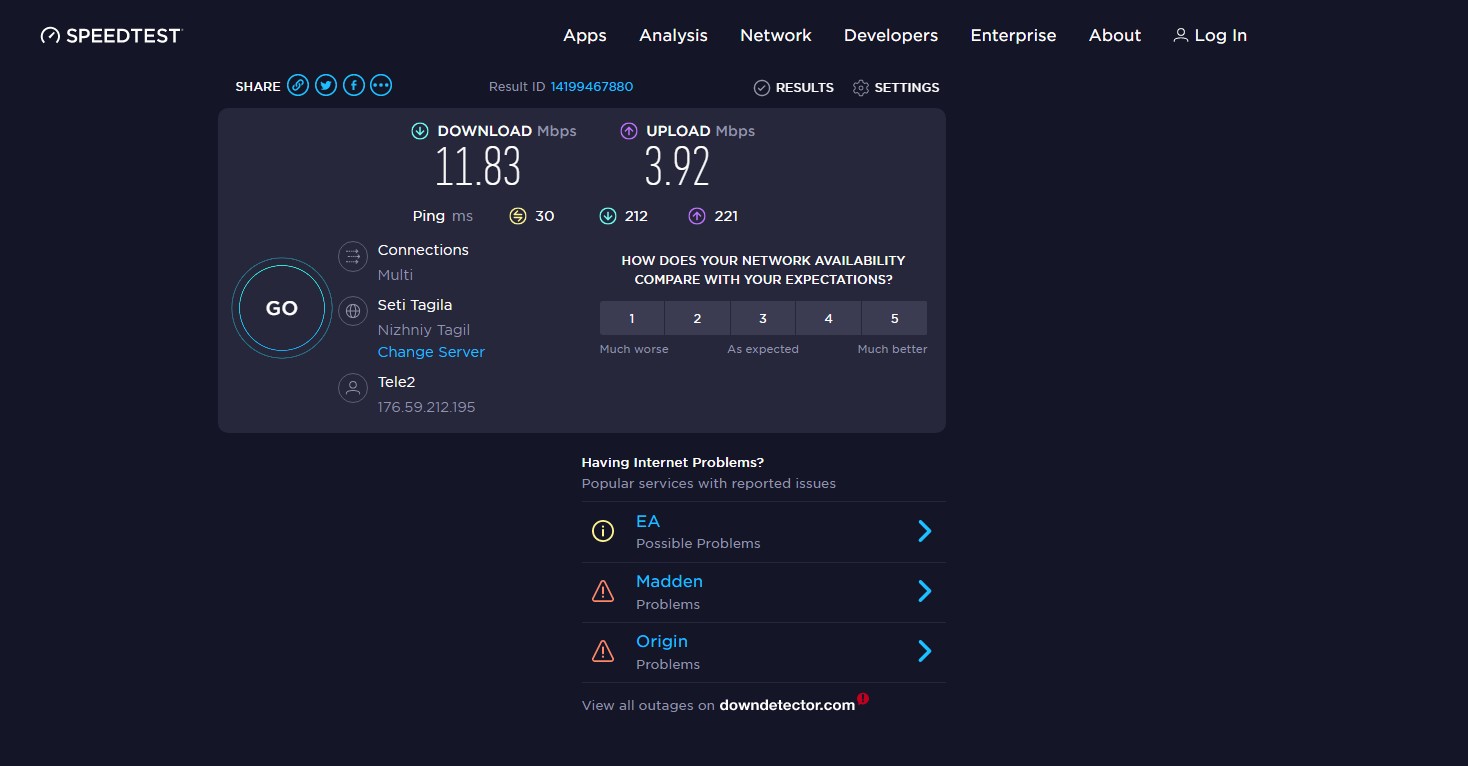
Task: Open the About menu
Action: point(1115,35)
